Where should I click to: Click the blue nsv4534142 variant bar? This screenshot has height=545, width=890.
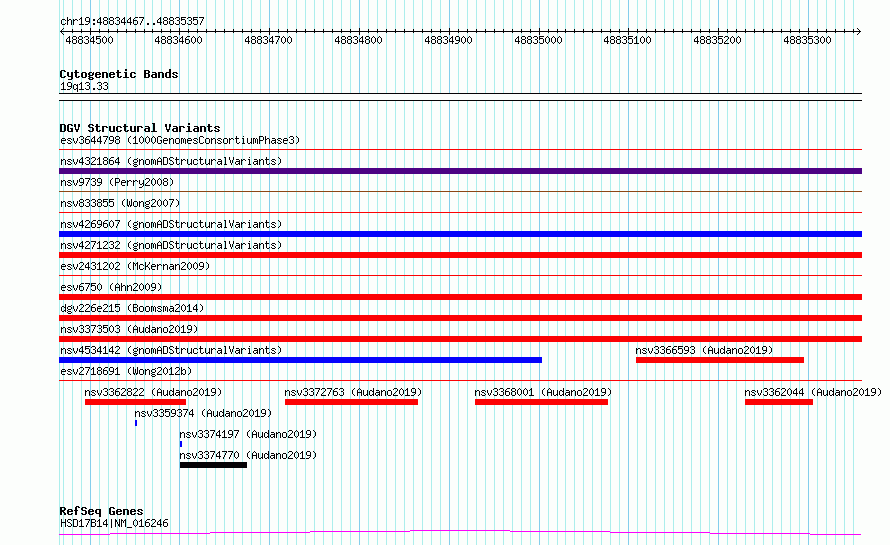click(300, 360)
